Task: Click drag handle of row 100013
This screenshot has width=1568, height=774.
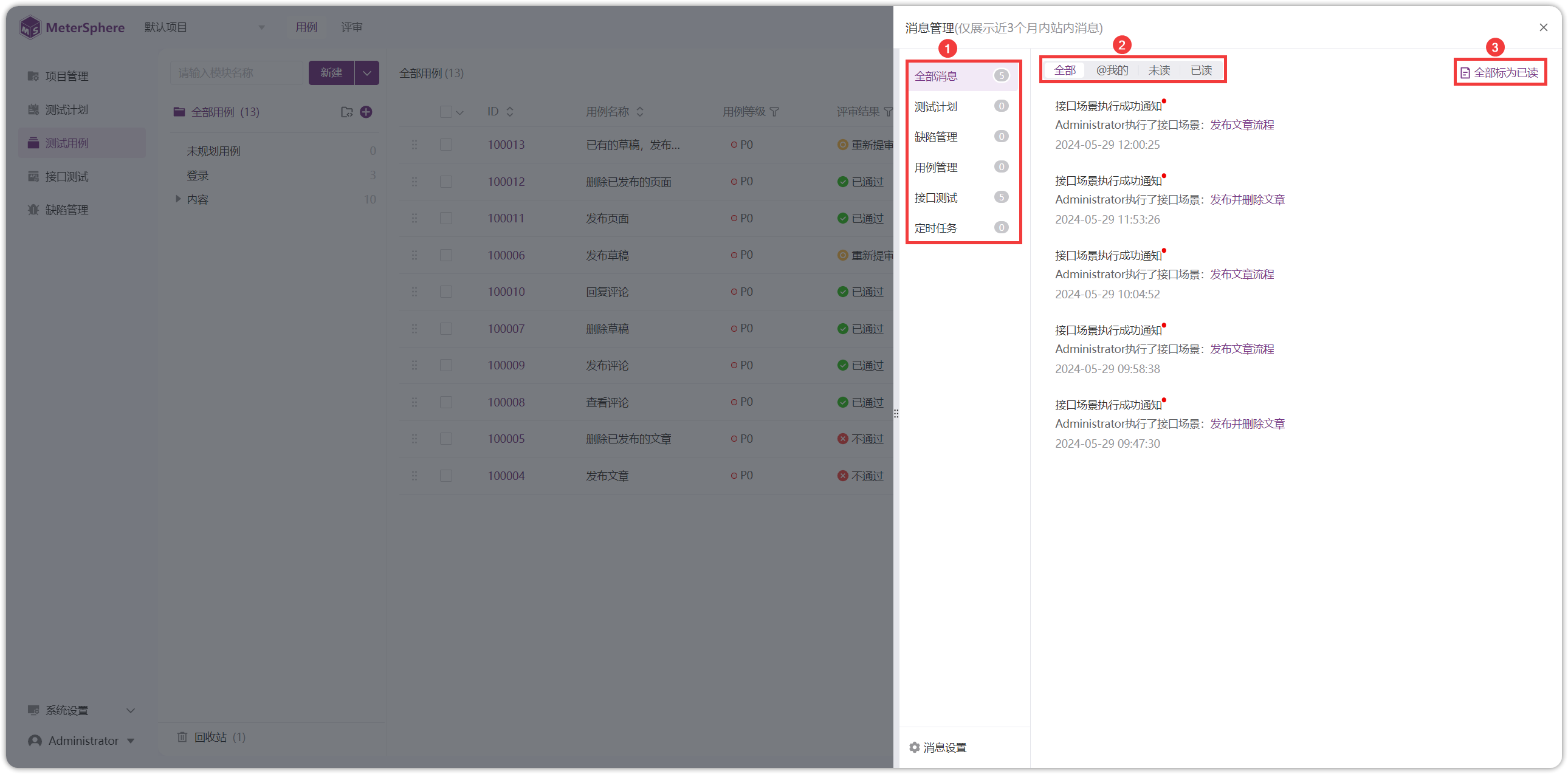Action: pyautogui.click(x=414, y=145)
